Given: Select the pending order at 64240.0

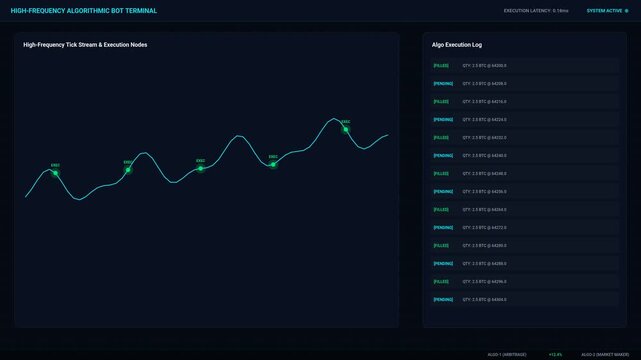Looking at the screenshot, I should pos(525,155).
